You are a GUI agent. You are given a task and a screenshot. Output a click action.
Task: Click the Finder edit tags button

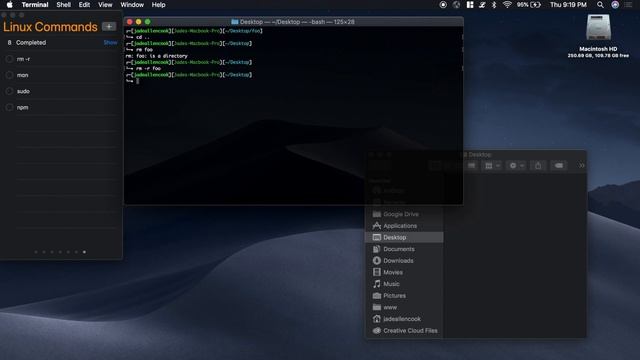[559, 166]
